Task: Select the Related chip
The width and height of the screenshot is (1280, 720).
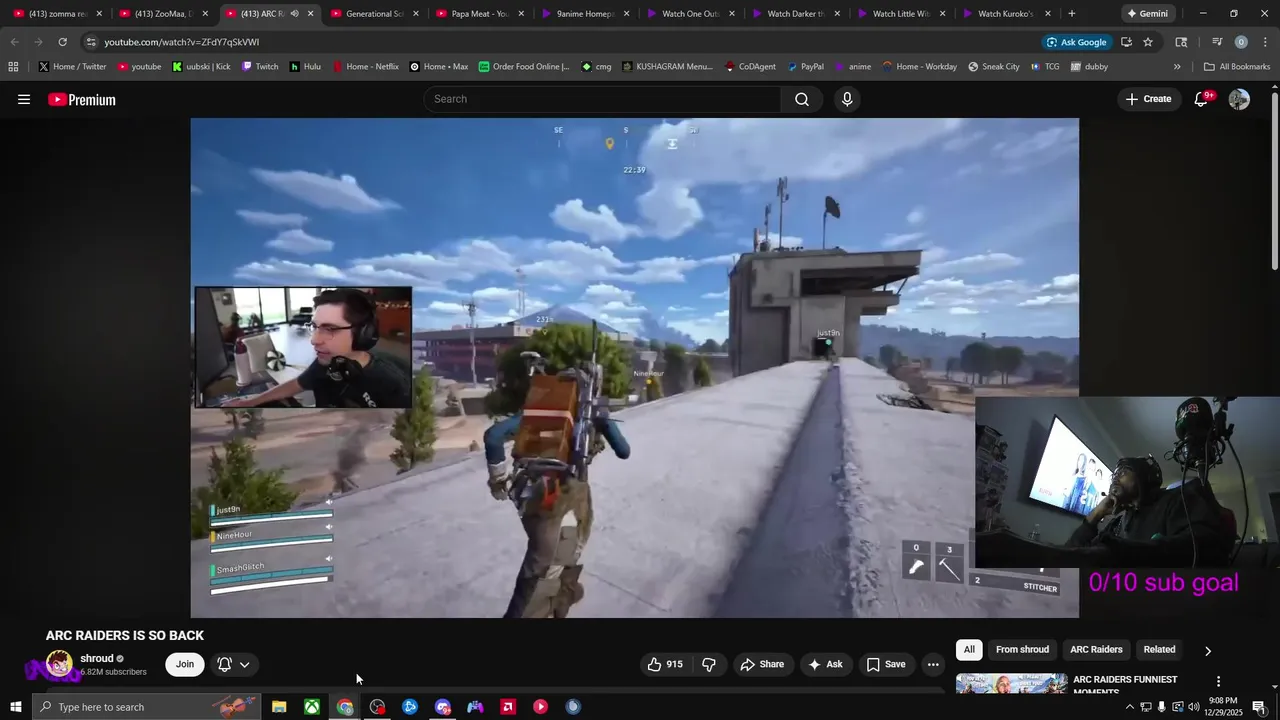Action: pyautogui.click(x=1159, y=650)
